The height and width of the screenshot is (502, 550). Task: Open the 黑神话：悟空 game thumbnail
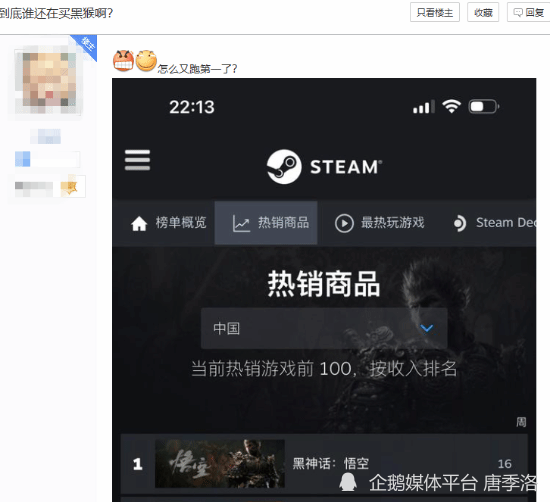pos(220,463)
